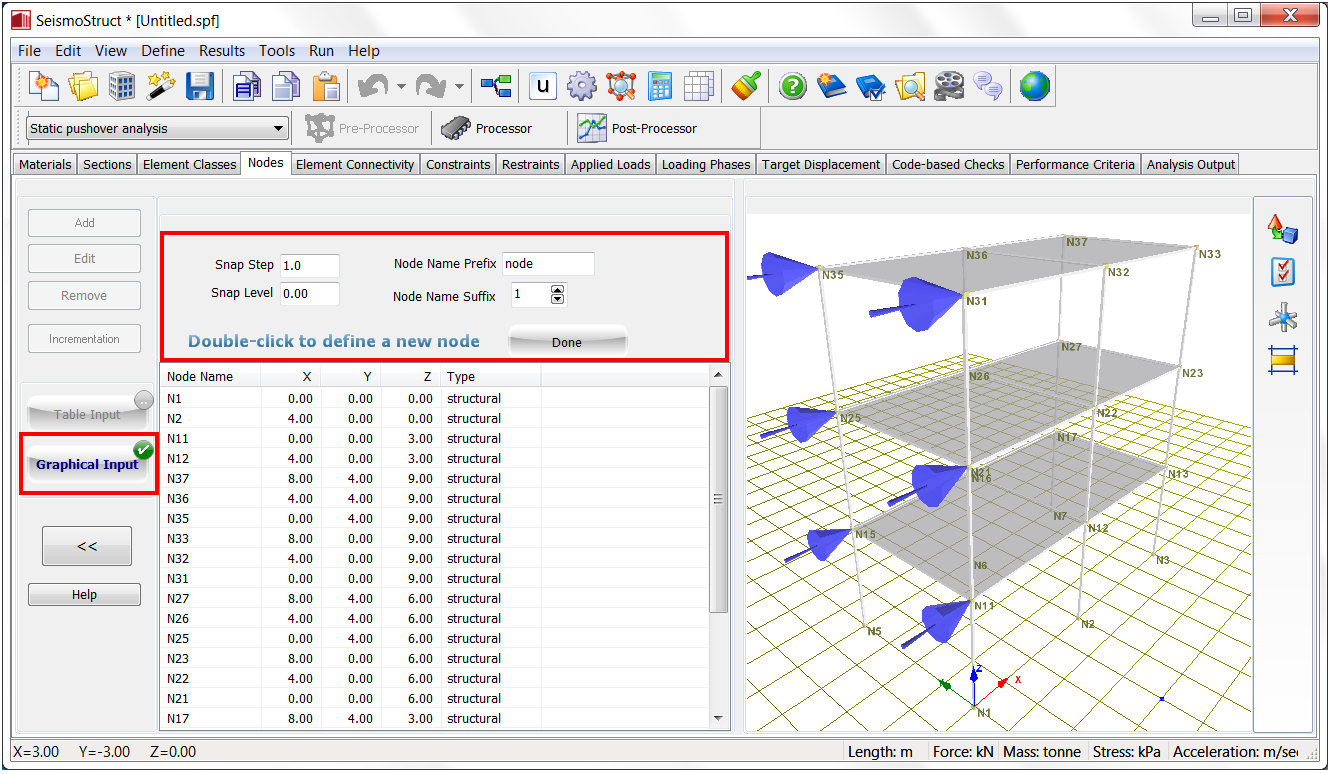Screen dimensions: 1334x774
Task: Switch to the Element Connectivity tab
Action: click(355, 165)
